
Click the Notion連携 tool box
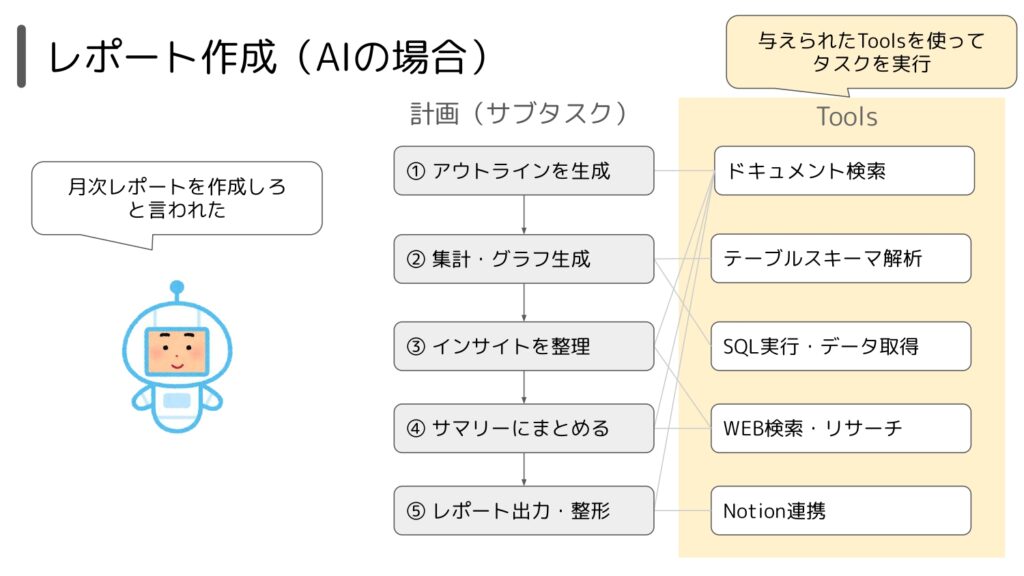coord(841,511)
